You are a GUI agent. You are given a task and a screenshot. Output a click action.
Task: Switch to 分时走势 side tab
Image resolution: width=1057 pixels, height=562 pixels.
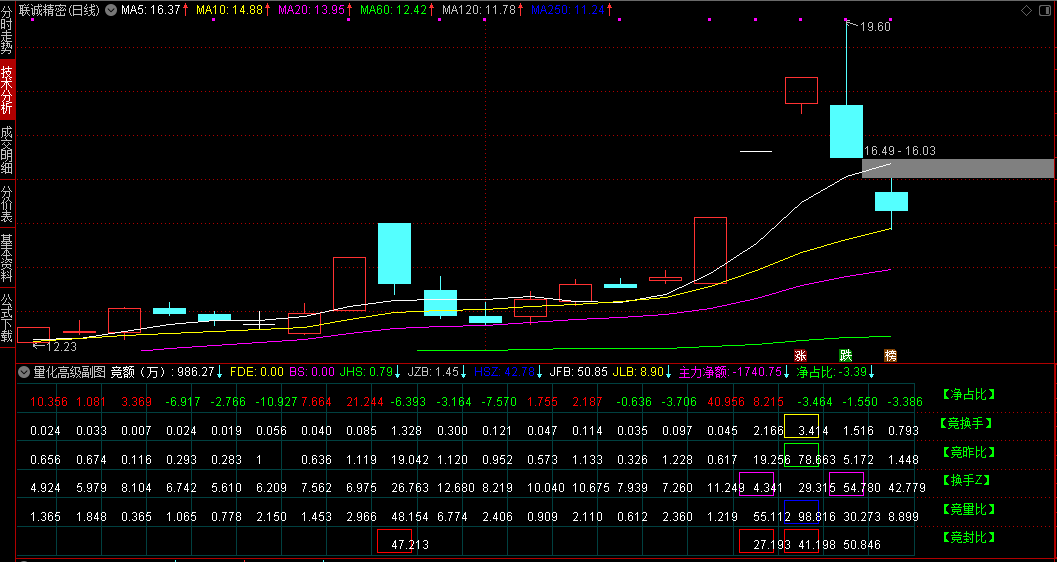point(8,31)
